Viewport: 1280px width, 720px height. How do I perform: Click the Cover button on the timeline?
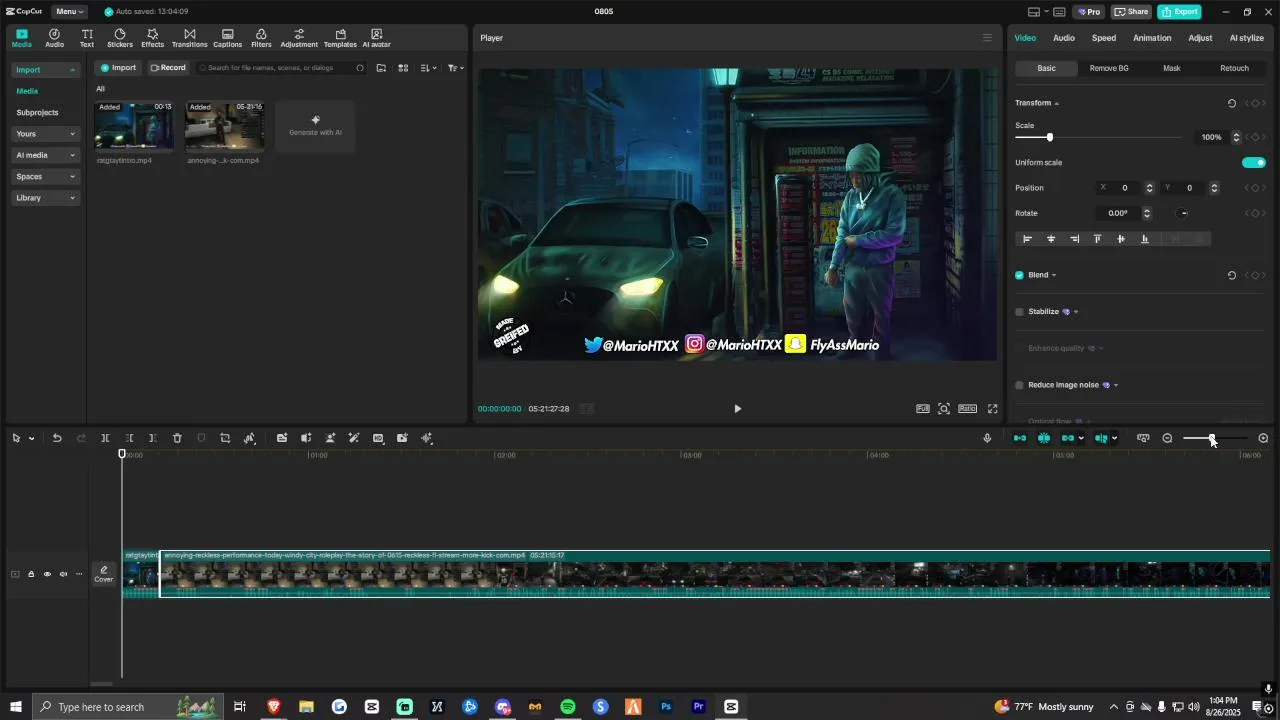(104, 574)
